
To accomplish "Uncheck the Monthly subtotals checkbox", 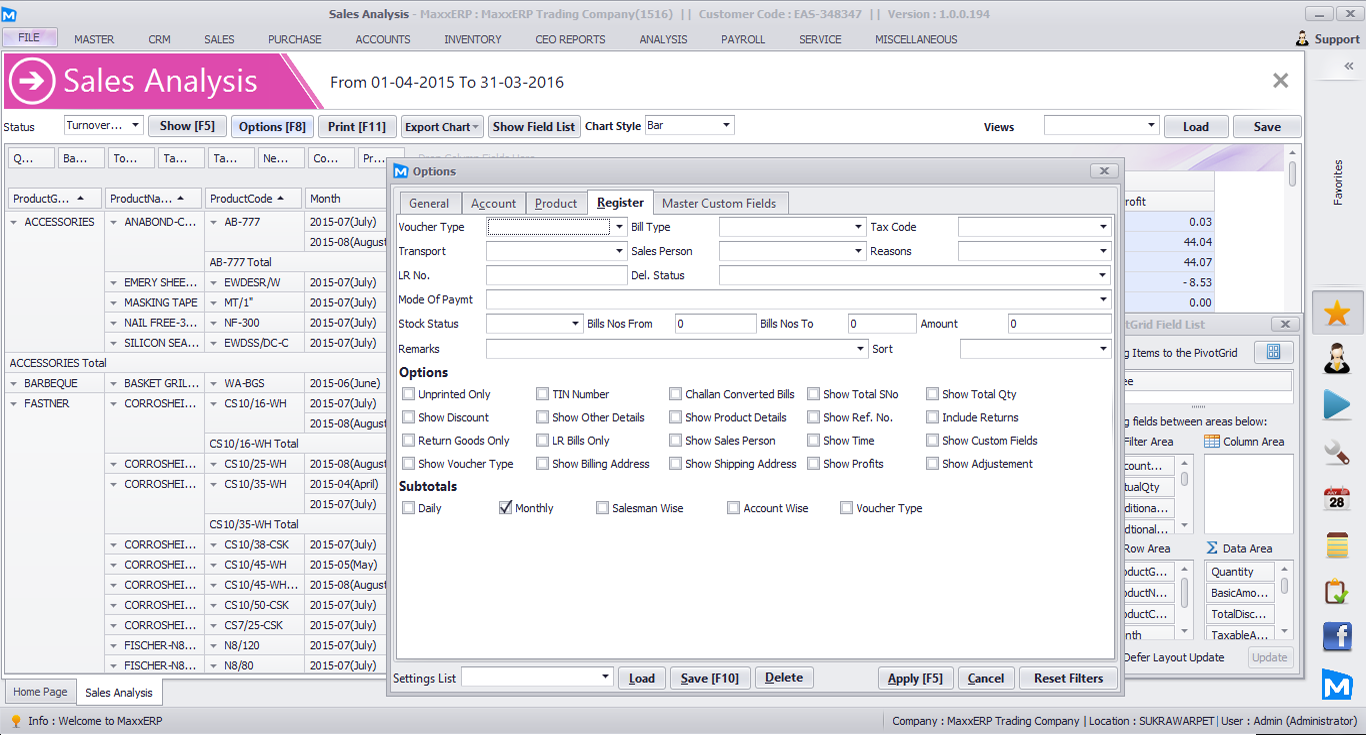I will (505, 508).
